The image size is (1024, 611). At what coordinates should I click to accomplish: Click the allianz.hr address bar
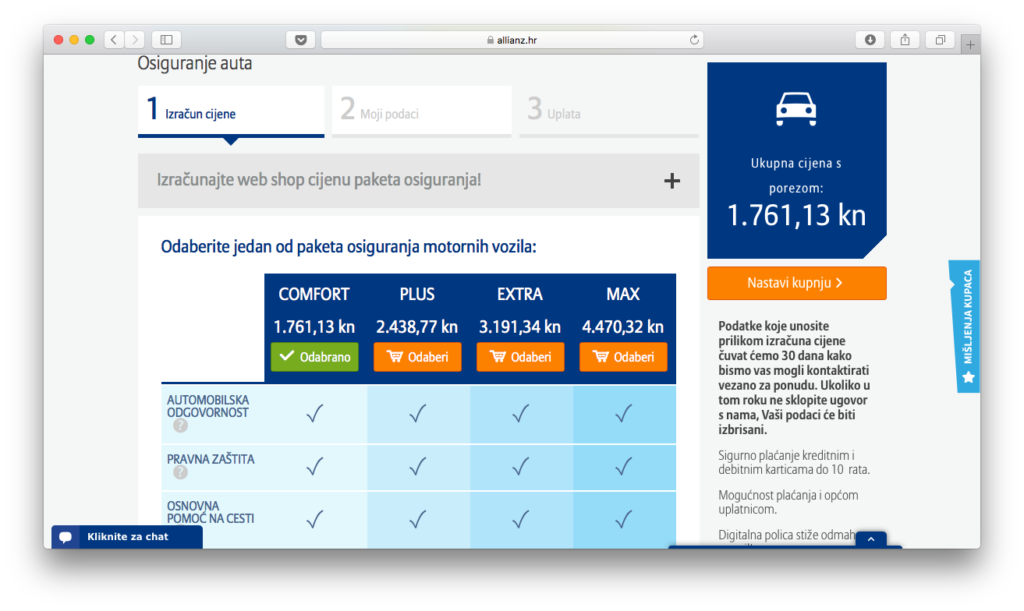point(512,40)
